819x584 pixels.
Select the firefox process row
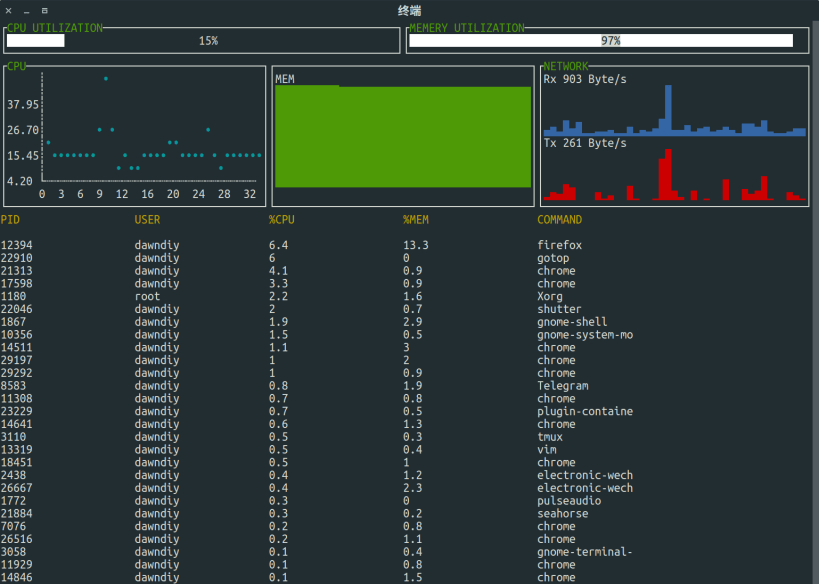point(300,245)
